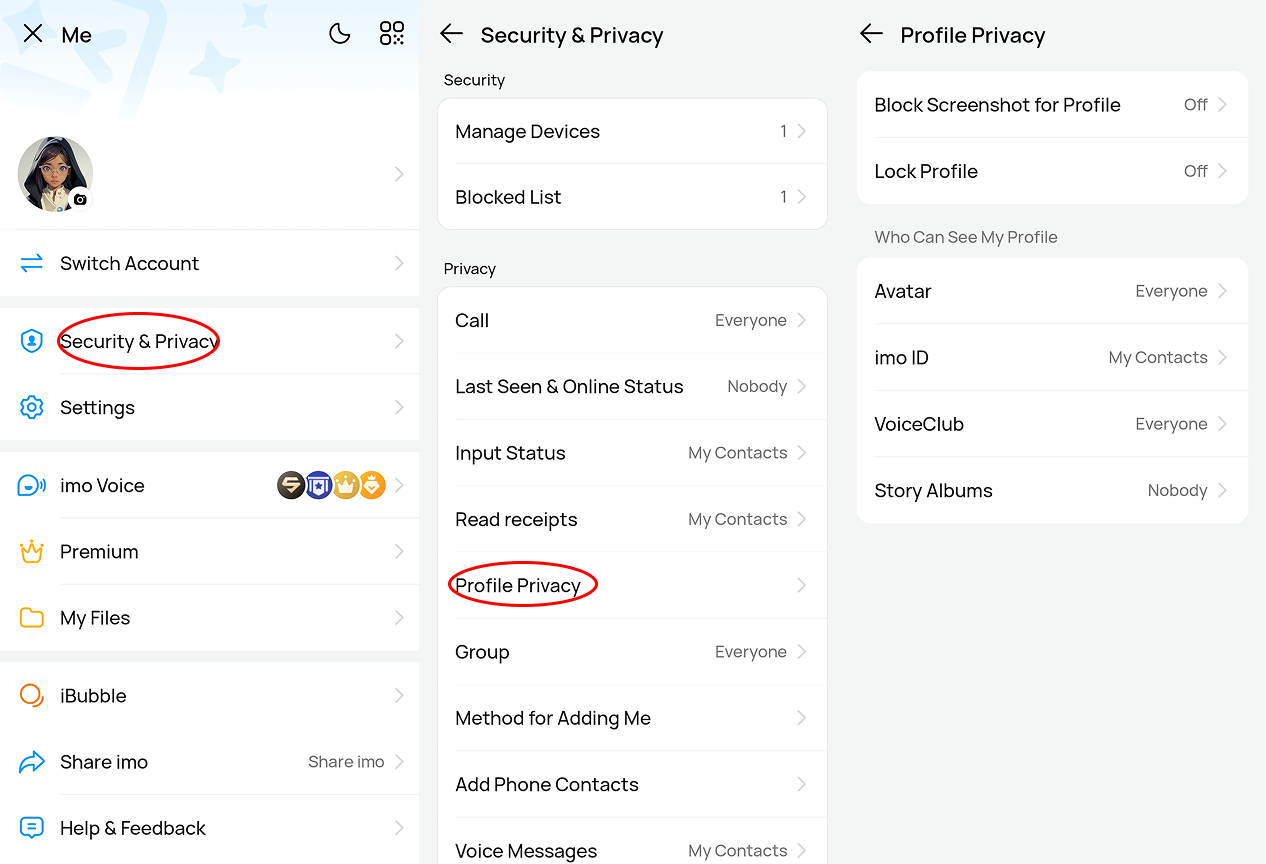Image resolution: width=1266 pixels, height=864 pixels.
Task: Change Story Albums visibility from Nobody
Action: click(x=1052, y=490)
